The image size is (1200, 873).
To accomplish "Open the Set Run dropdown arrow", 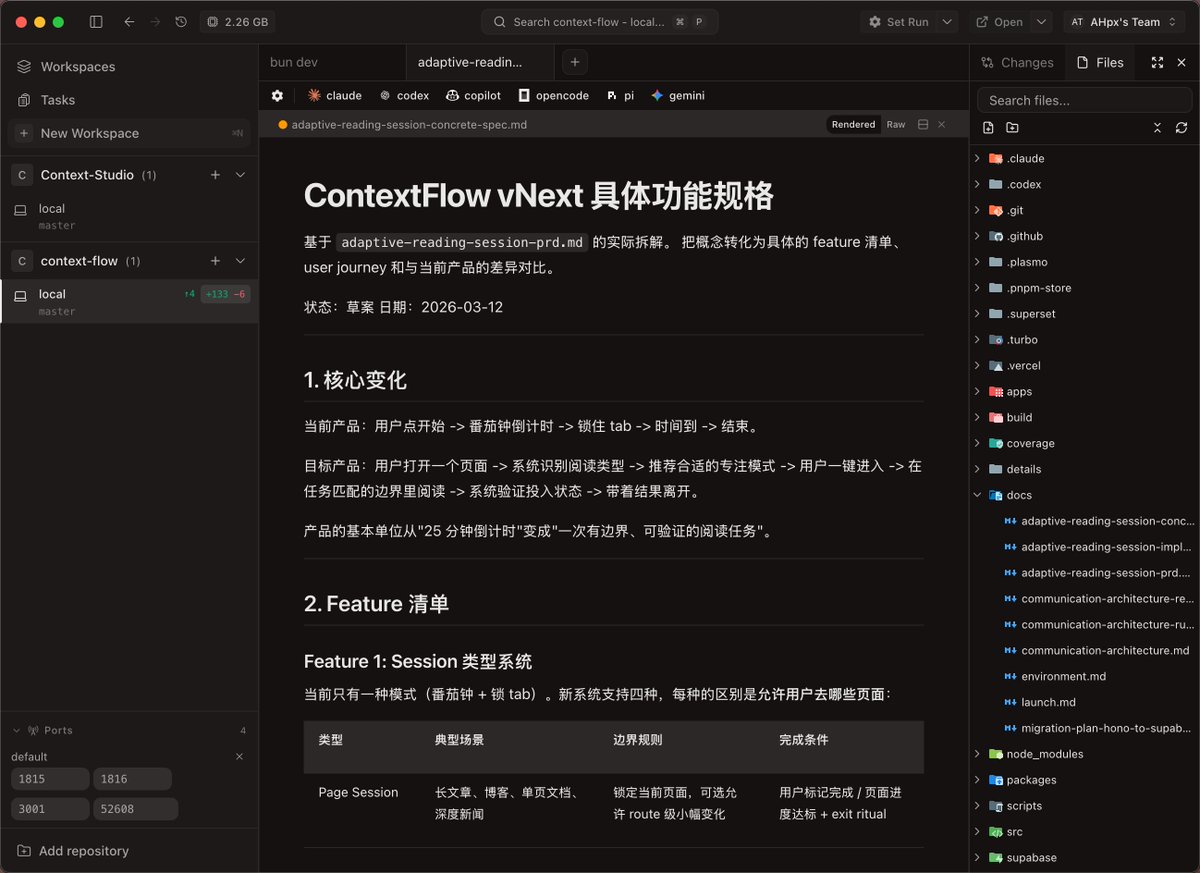I will [947, 22].
